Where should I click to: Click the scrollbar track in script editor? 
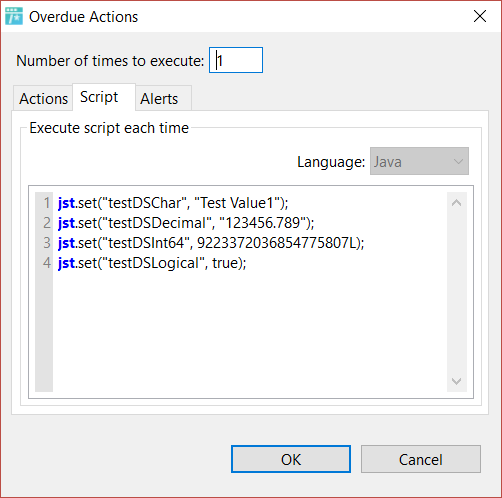[456, 292]
